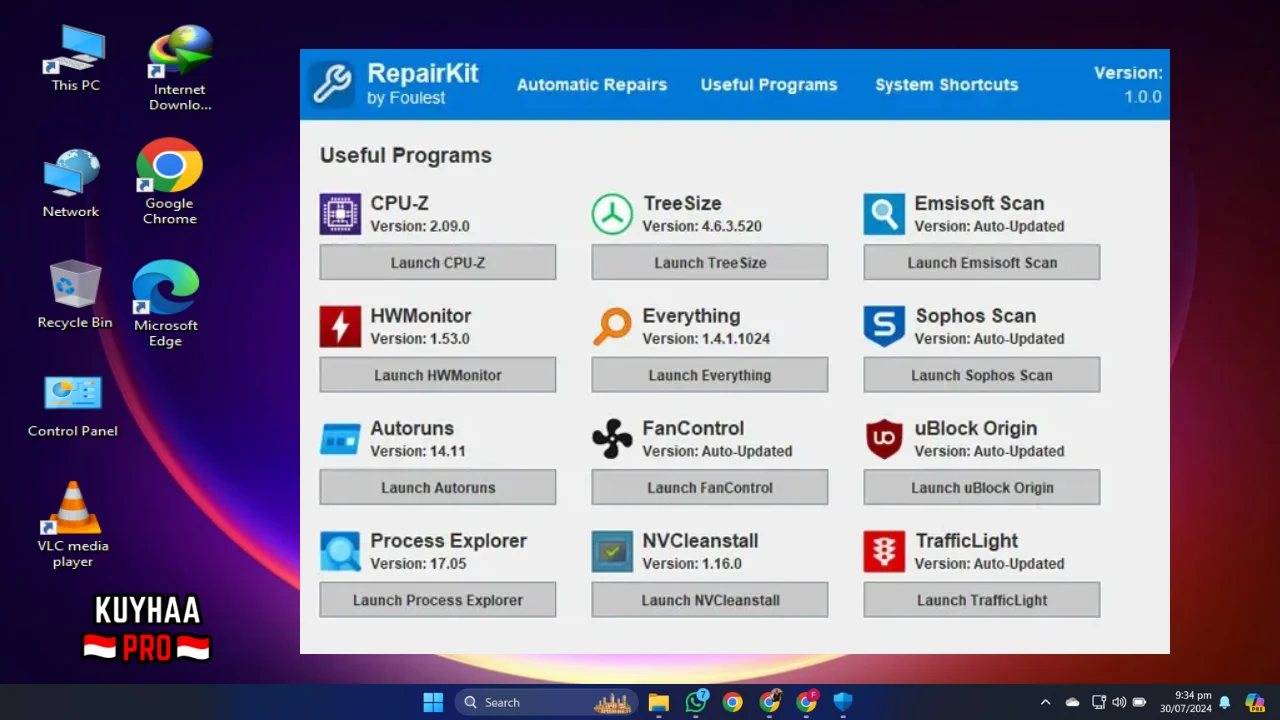Screen dimensions: 1280x720
Task: Click the "Version: 1.4.1.1024" text
Action: pyautogui.click(x=706, y=339)
